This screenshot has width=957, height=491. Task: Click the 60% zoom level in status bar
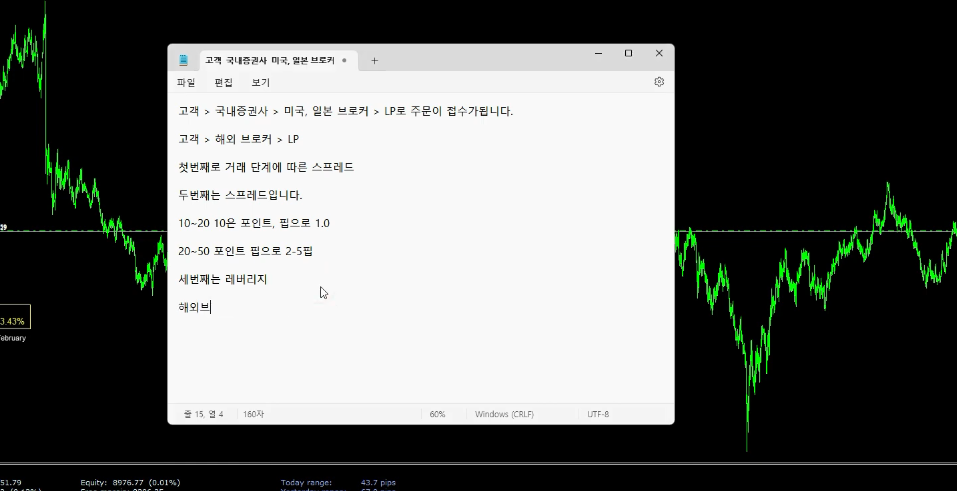437,414
